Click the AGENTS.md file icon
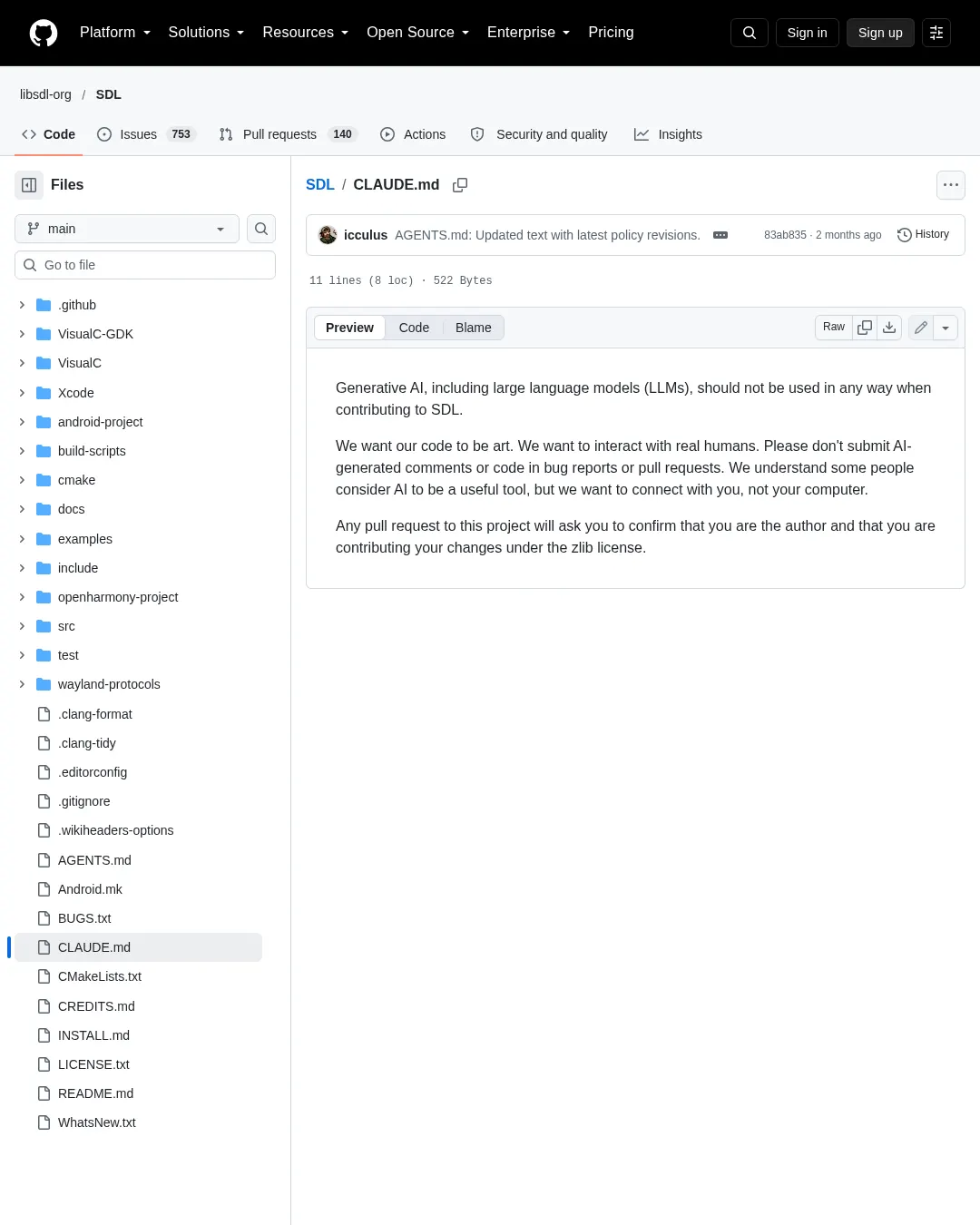Viewport: 980px width, 1225px height. pos(44,860)
